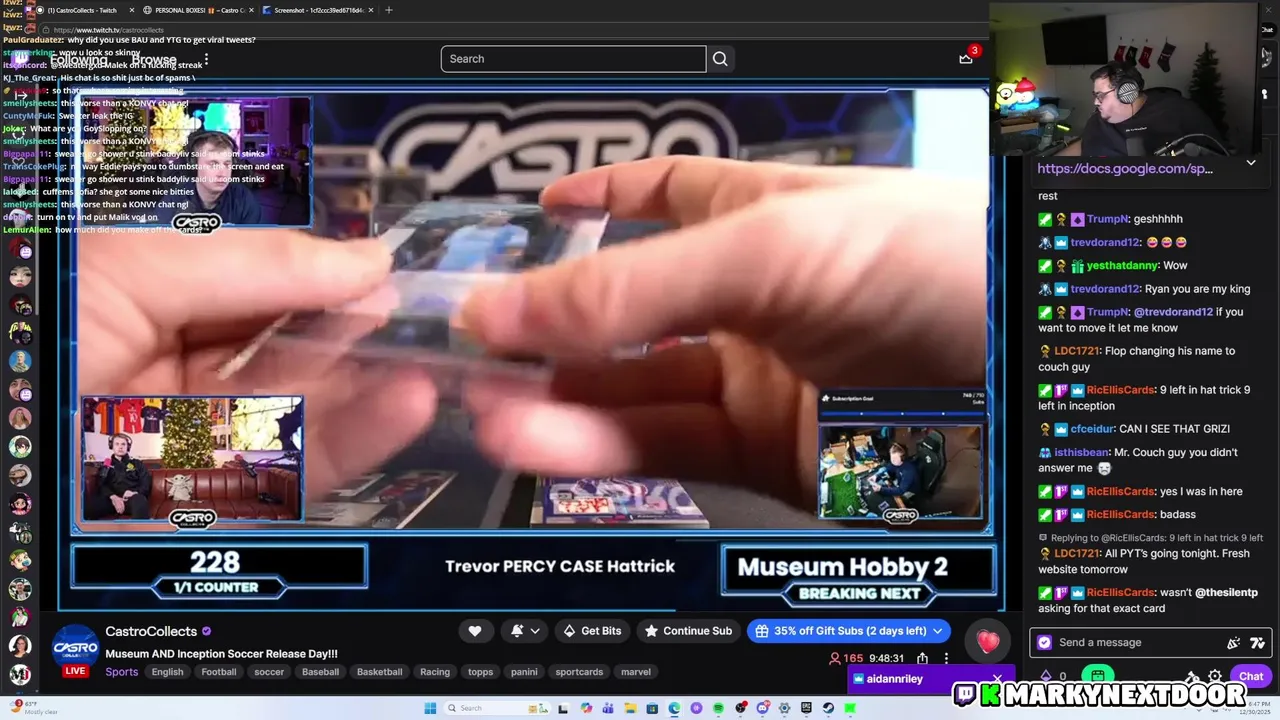1280x720 pixels.
Task: Click the floating red heart reaction
Action: pos(988,641)
